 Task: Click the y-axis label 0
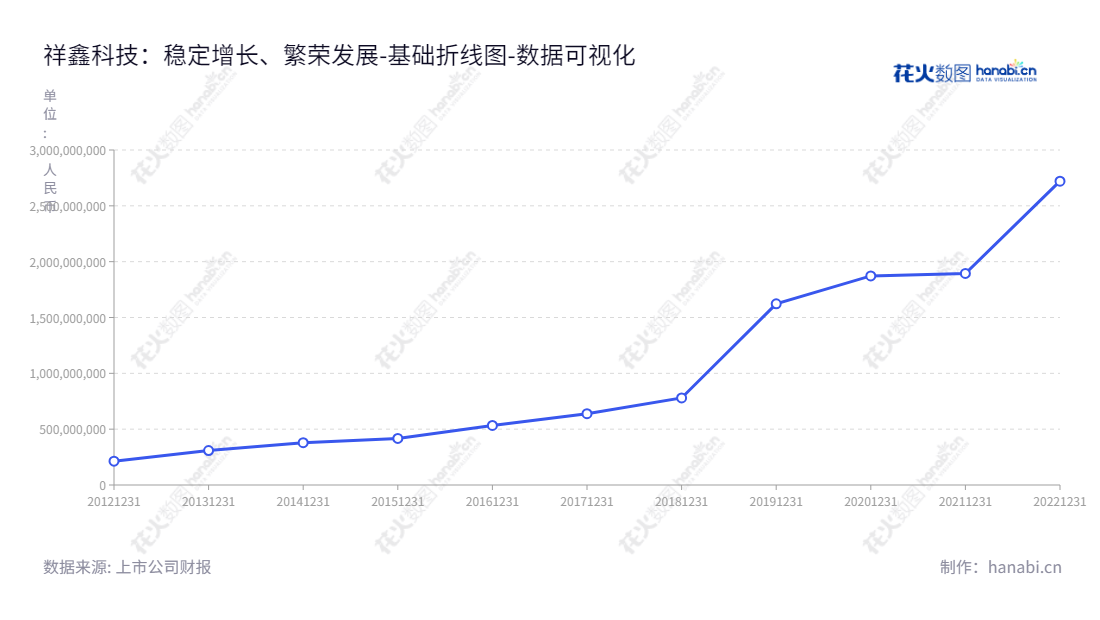tap(102, 485)
